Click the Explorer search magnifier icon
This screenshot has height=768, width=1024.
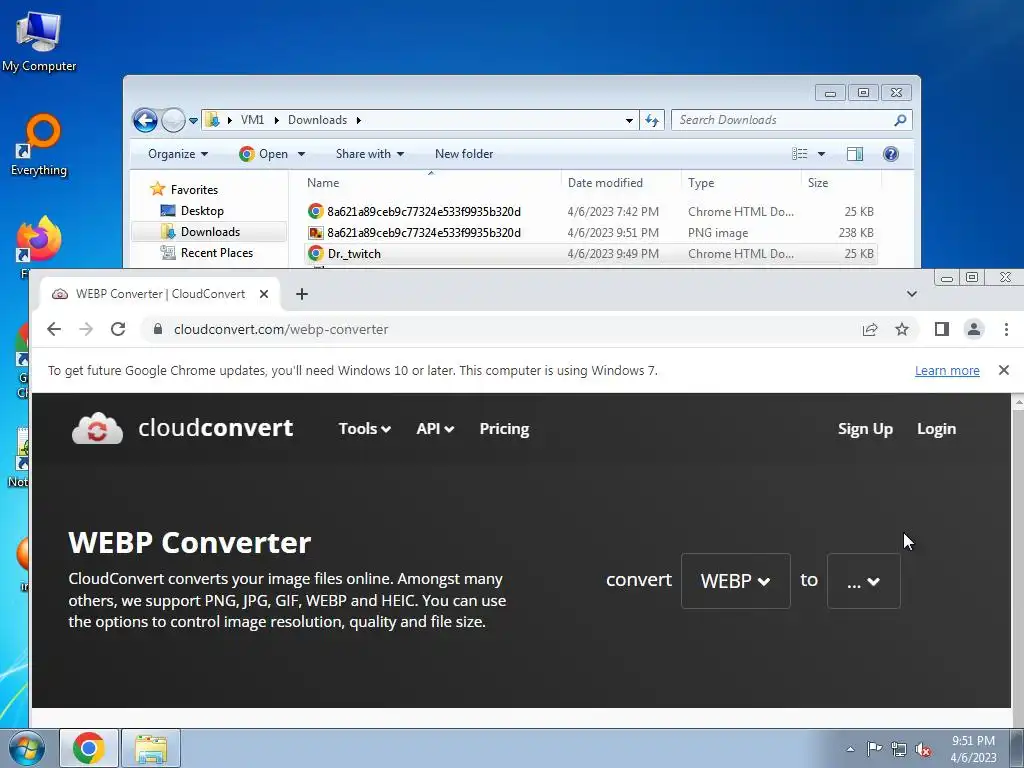[x=900, y=120]
